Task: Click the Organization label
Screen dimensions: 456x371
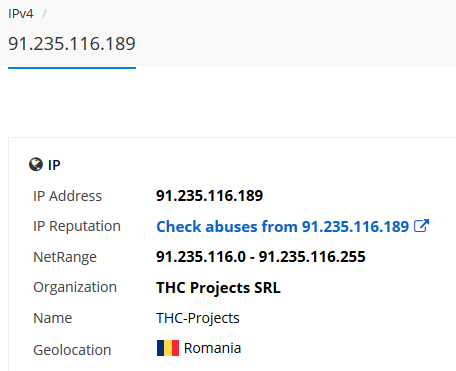Action: point(75,287)
